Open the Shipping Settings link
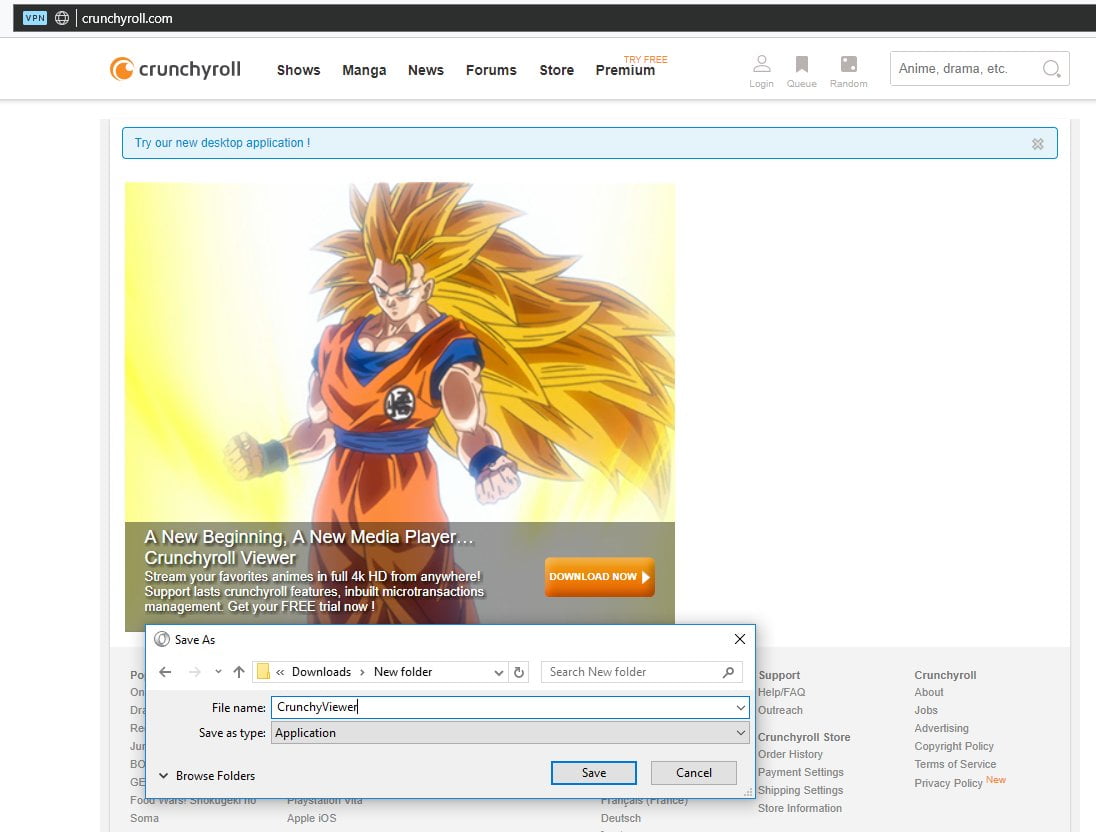 tap(800, 790)
